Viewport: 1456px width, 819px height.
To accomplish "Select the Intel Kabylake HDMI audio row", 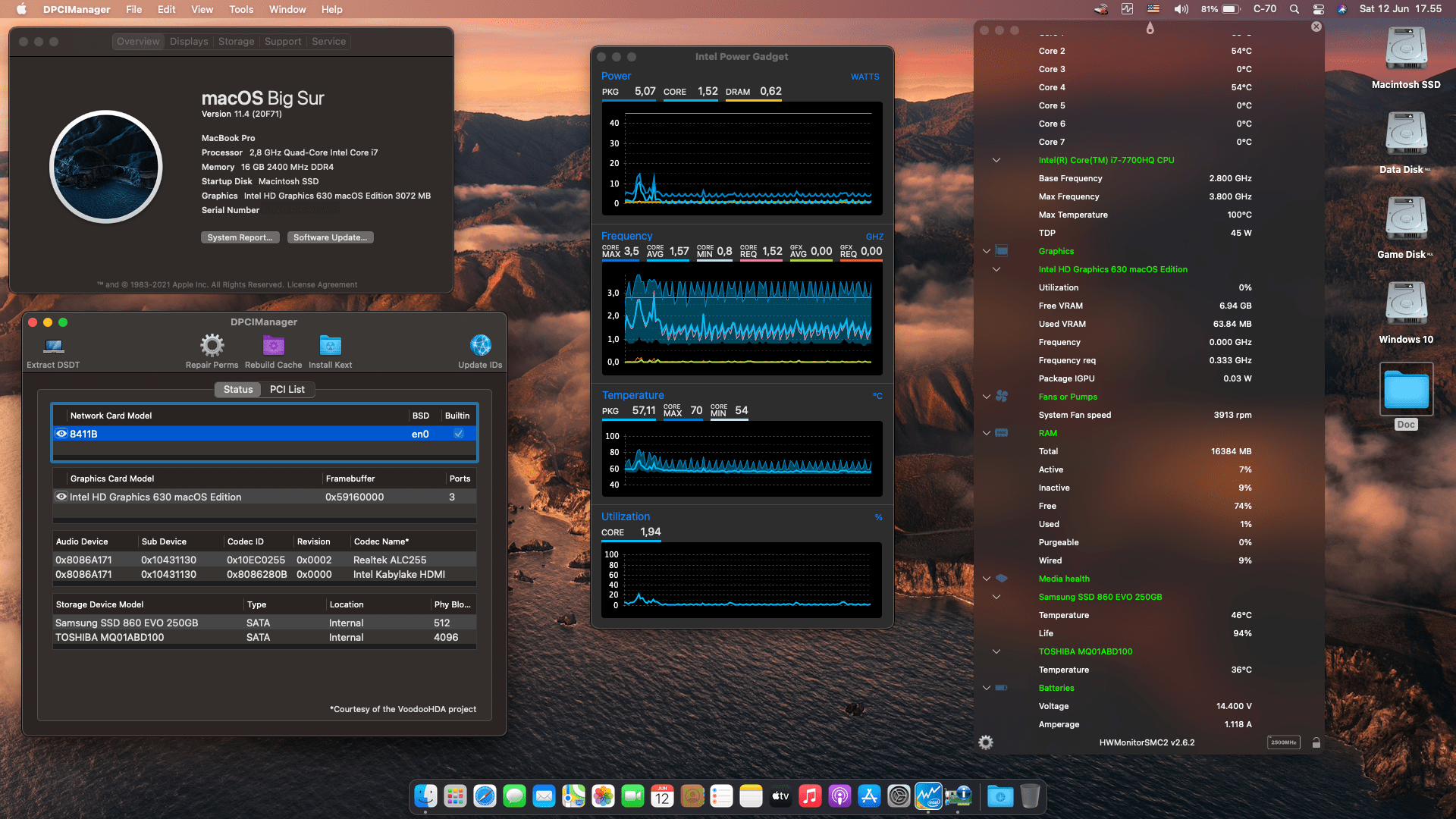I will pyautogui.click(x=264, y=574).
